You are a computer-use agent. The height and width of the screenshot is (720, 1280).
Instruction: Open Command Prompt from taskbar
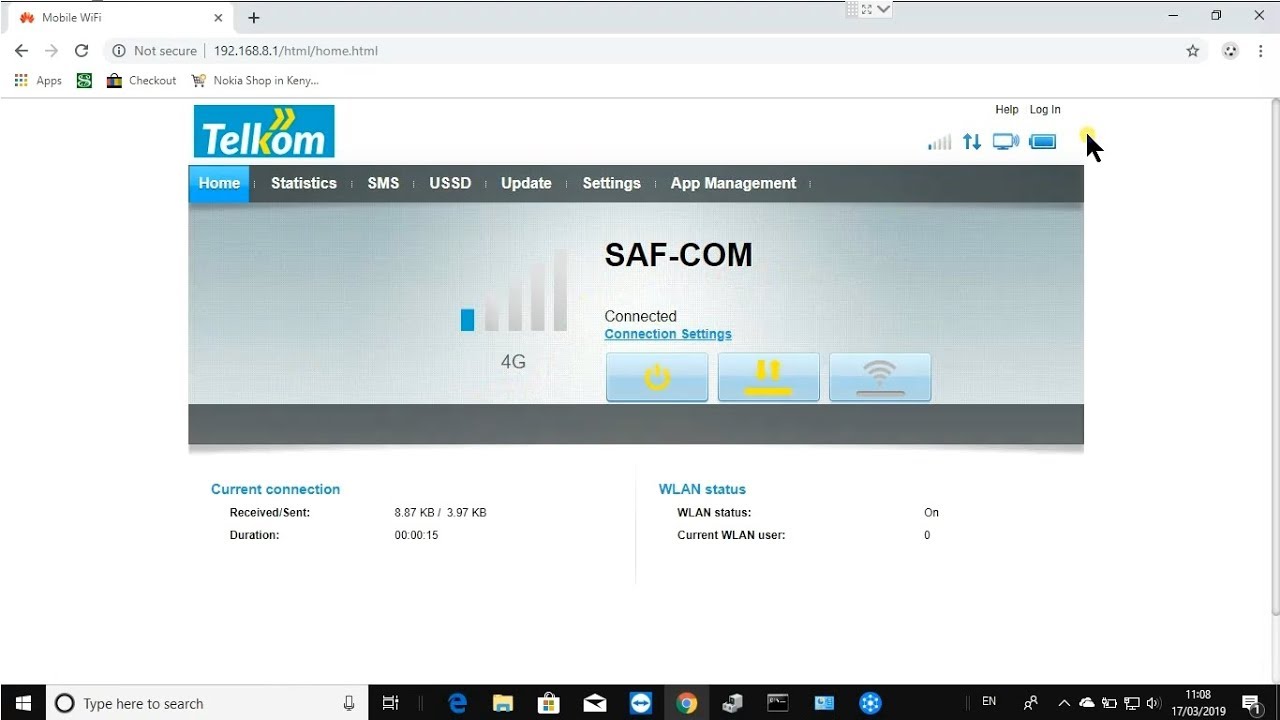tap(778, 703)
